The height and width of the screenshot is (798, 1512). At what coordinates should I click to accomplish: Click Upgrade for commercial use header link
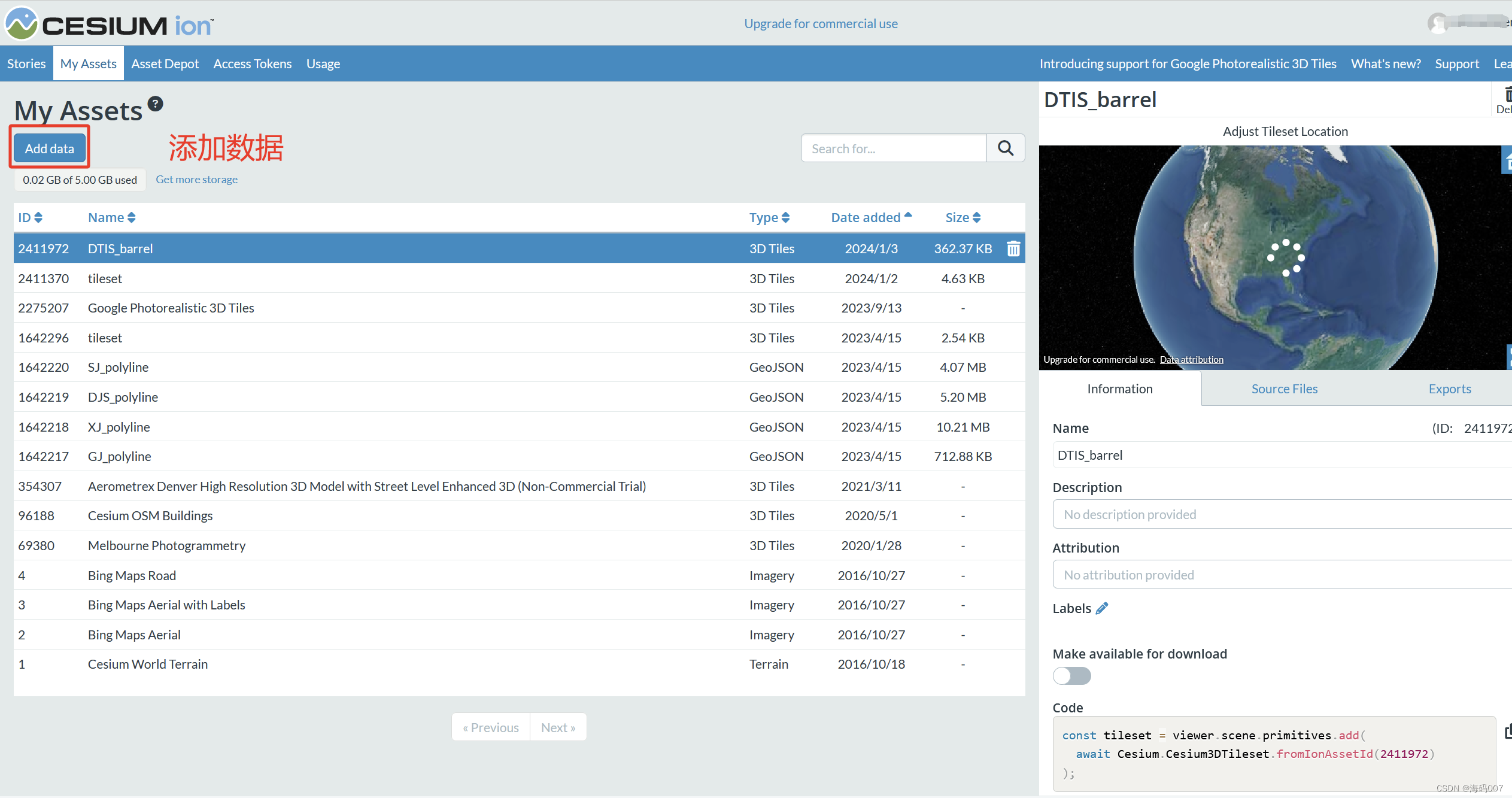point(821,23)
